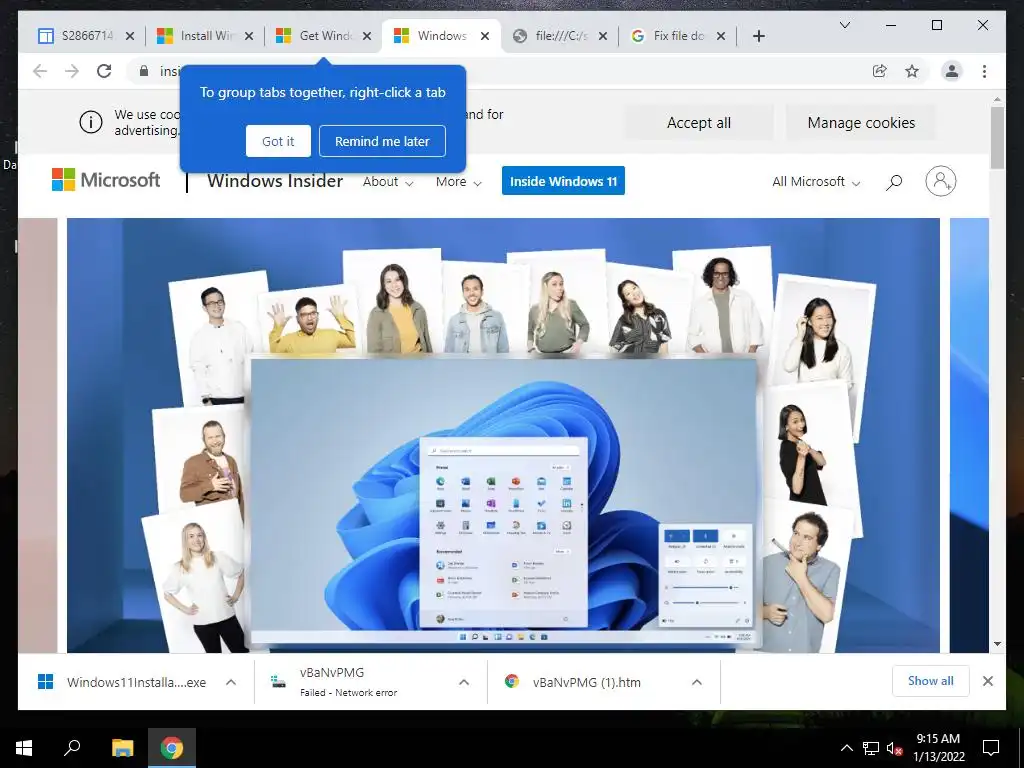Screen dimensions: 1024x768
Task: Close the downloads bar
Action: [x=987, y=681]
